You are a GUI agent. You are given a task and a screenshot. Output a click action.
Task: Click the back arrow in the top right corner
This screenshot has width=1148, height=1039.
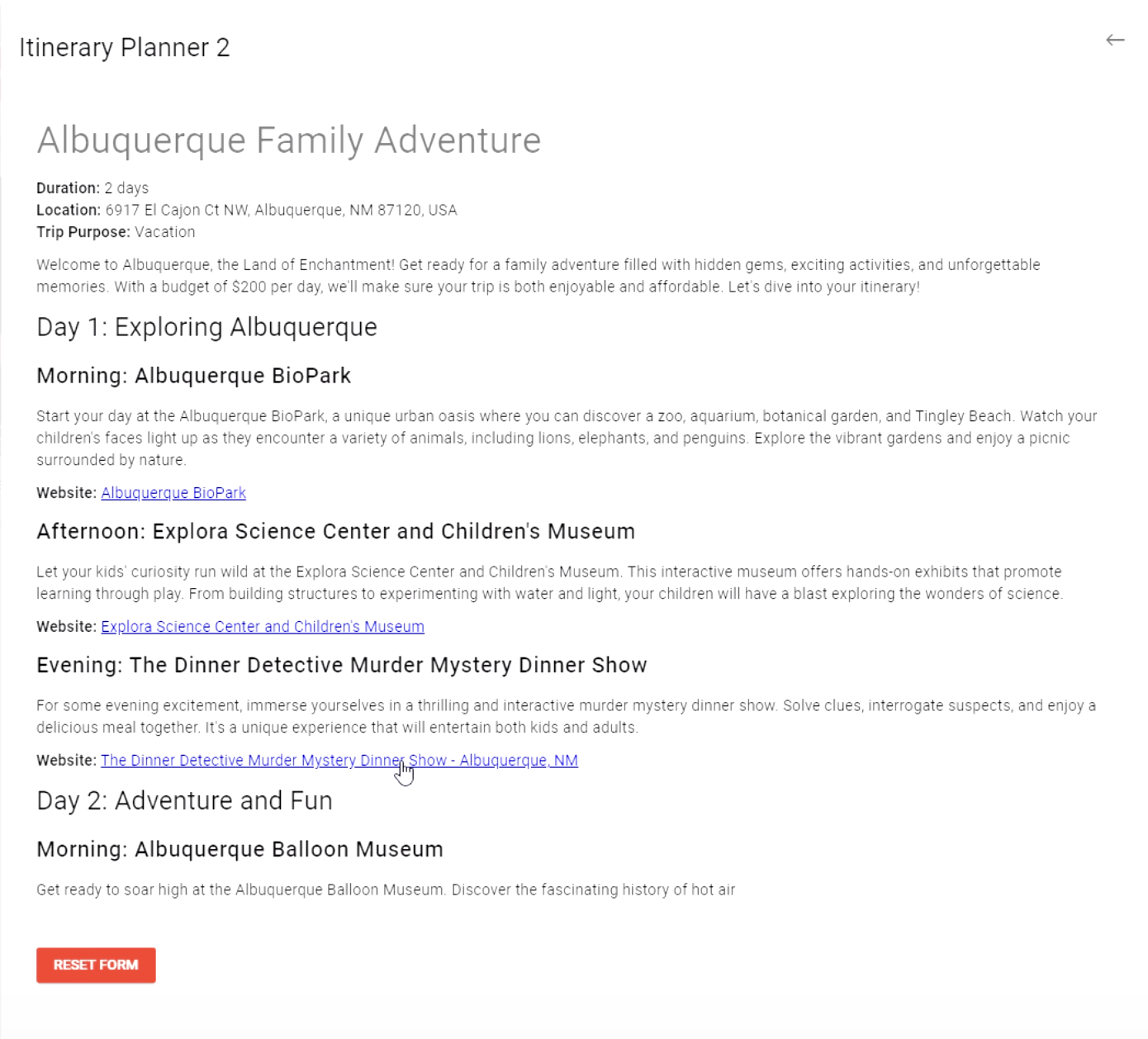(1116, 39)
